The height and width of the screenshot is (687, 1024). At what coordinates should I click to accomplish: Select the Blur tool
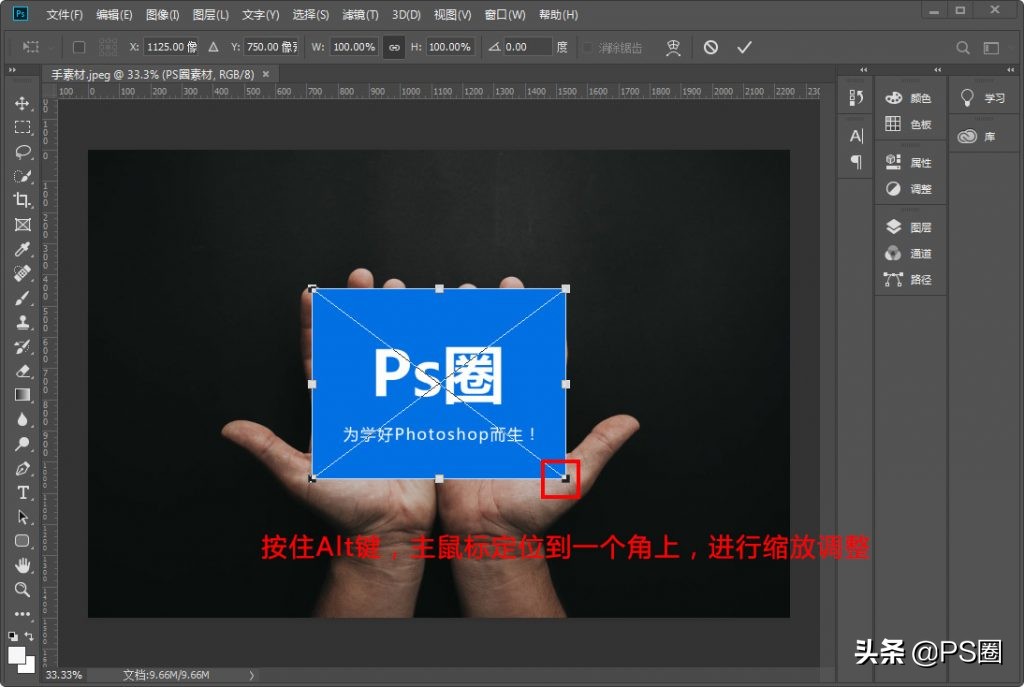pos(22,419)
